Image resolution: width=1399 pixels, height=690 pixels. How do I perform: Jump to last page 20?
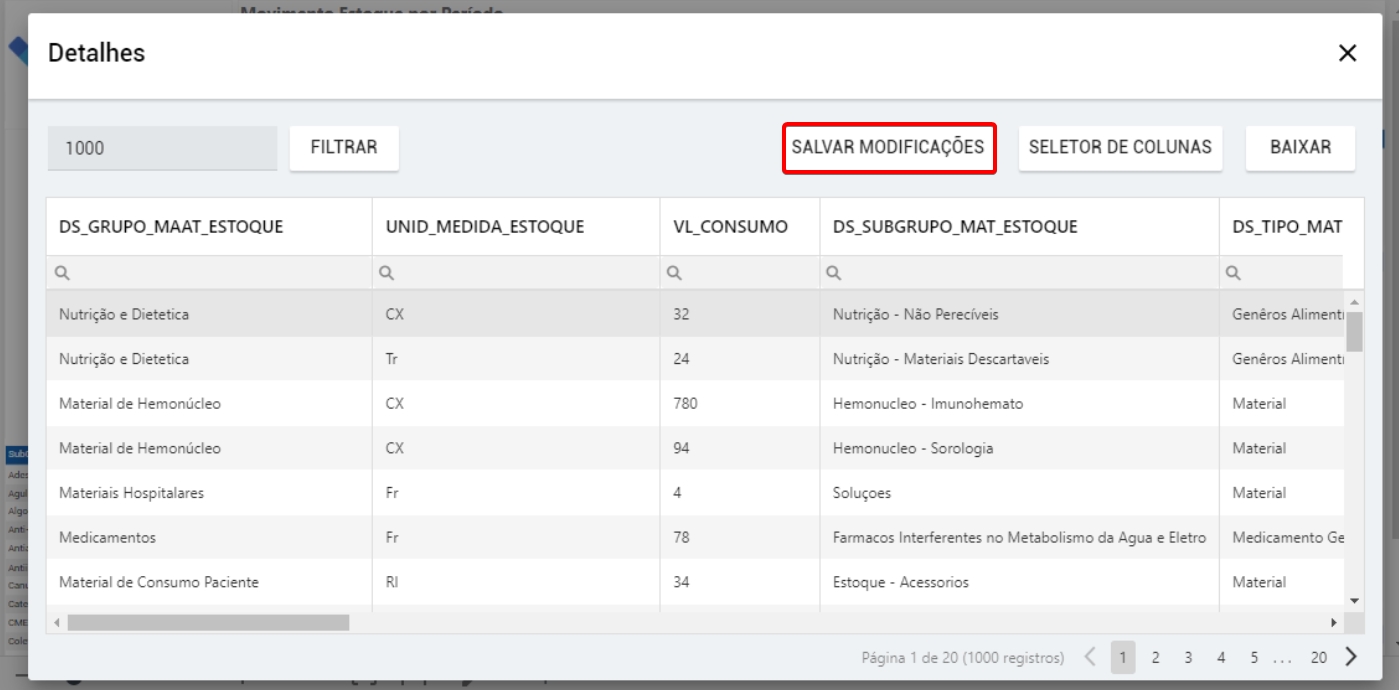click(1319, 658)
